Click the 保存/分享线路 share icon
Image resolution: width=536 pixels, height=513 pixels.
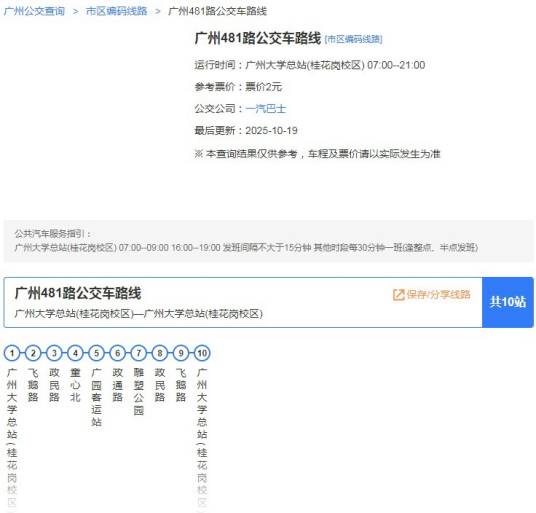pyautogui.click(x=398, y=295)
